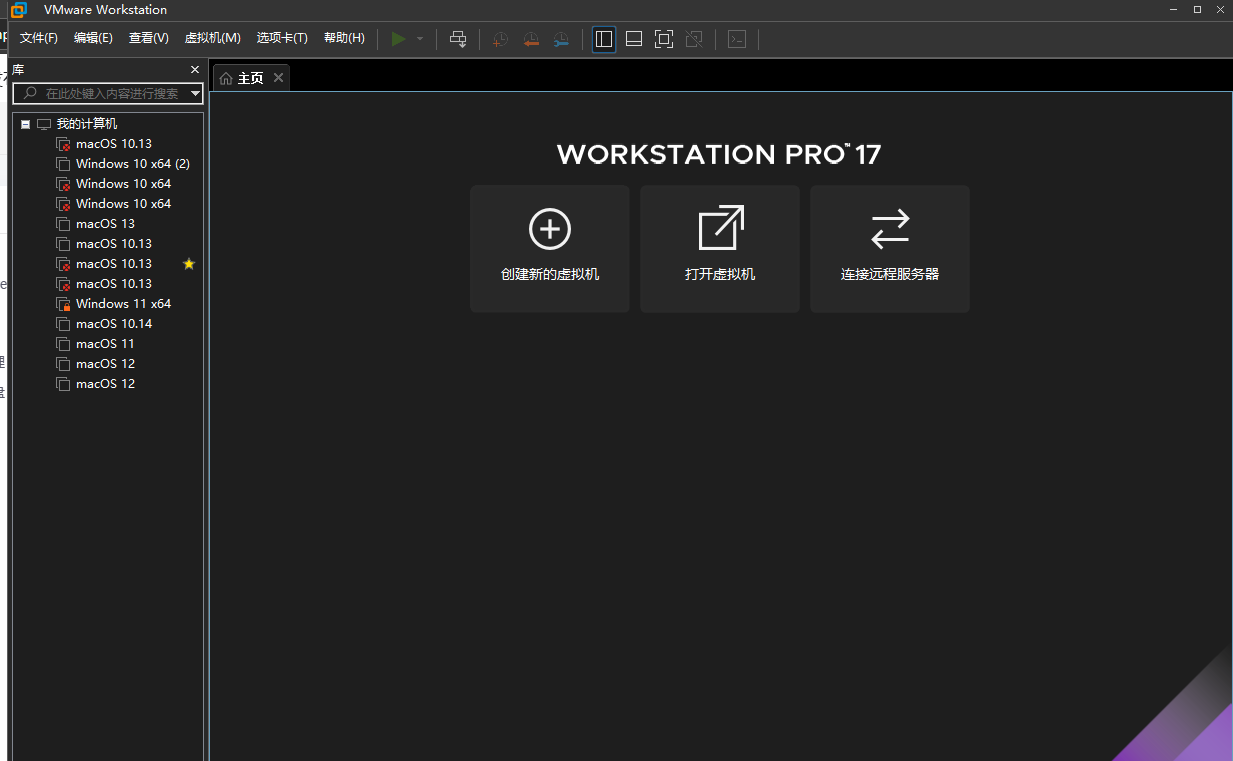Viewport: 1233px width, 761px height.
Task: Select the starred macOS 10.13 entry
Action: (114, 264)
